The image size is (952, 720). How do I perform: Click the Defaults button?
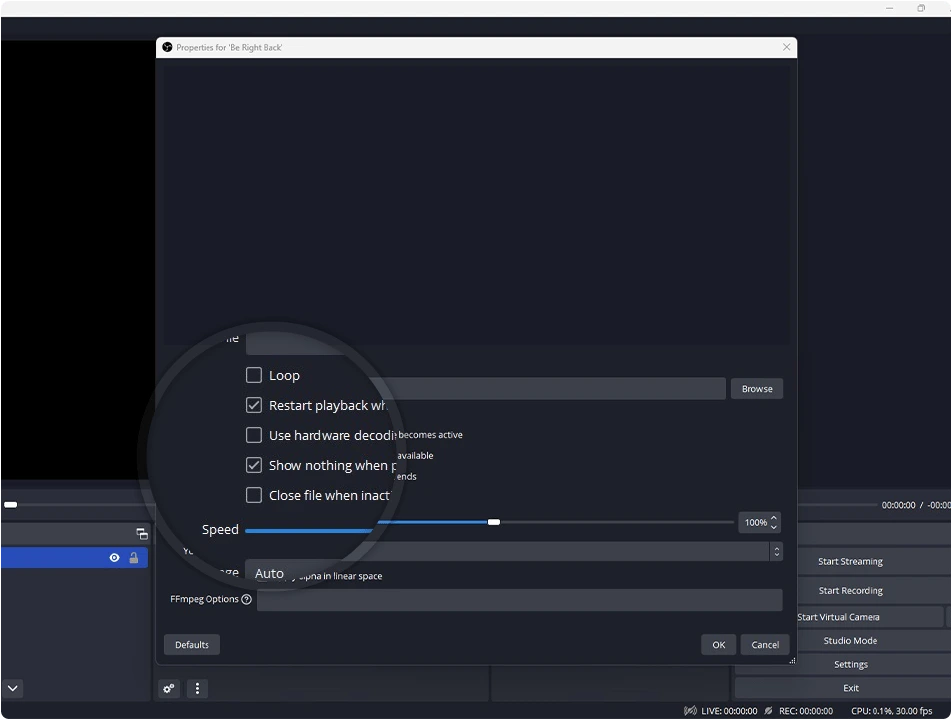pyautogui.click(x=192, y=645)
